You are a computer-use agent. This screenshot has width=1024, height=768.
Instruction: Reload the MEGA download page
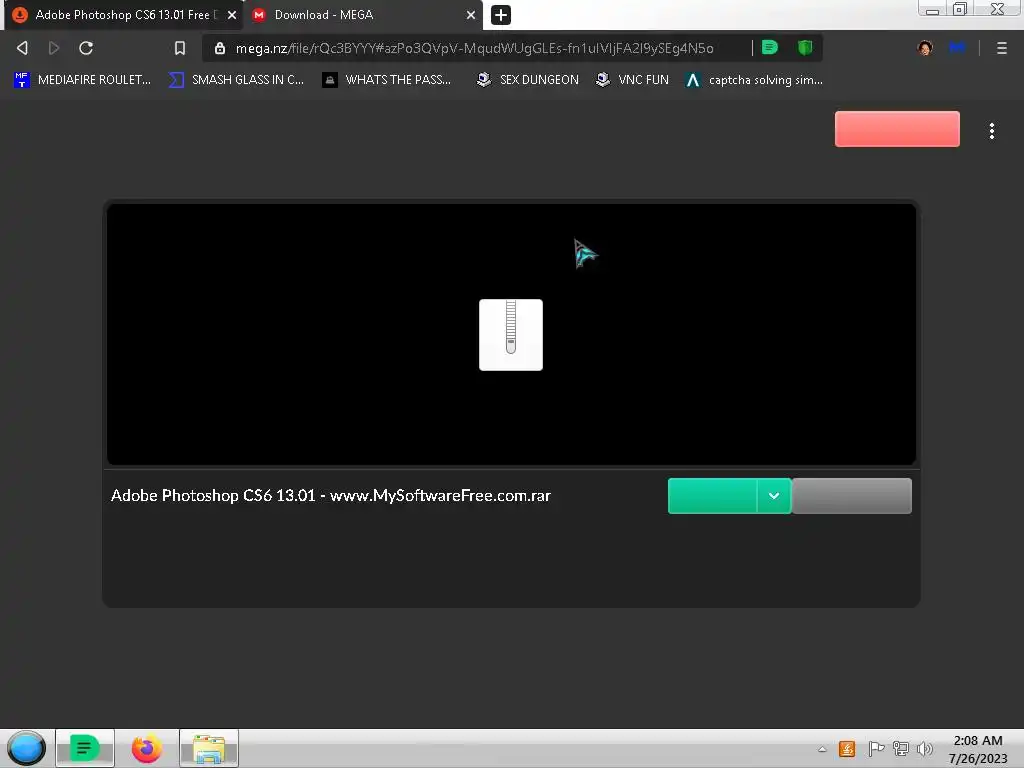(x=86, y=48)
